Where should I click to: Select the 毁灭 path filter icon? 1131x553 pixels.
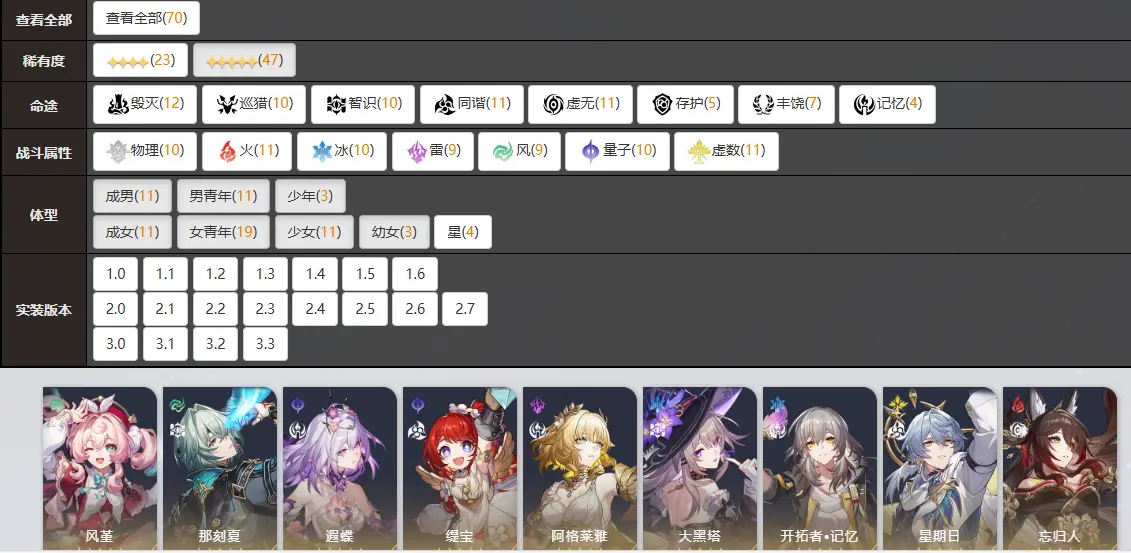[x=118, y=105]
